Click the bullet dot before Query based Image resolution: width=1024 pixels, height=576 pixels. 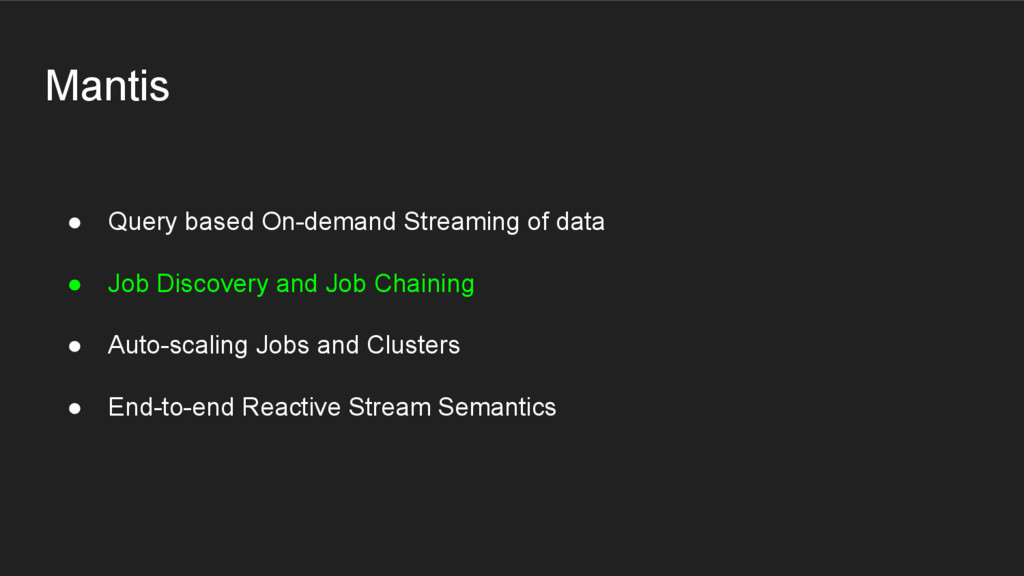(74, 223)
